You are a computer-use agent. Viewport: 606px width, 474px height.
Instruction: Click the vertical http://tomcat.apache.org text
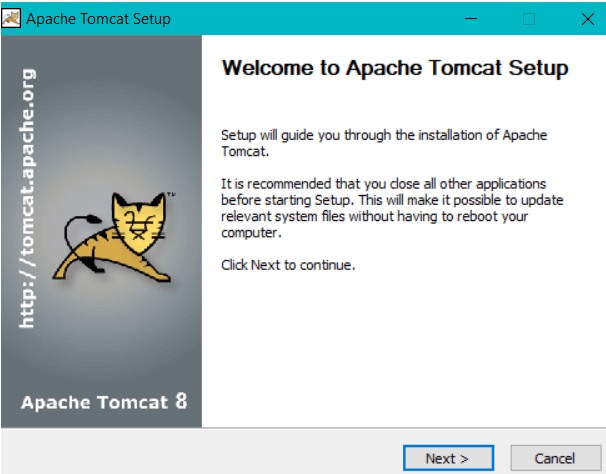(x=27, y=198)
